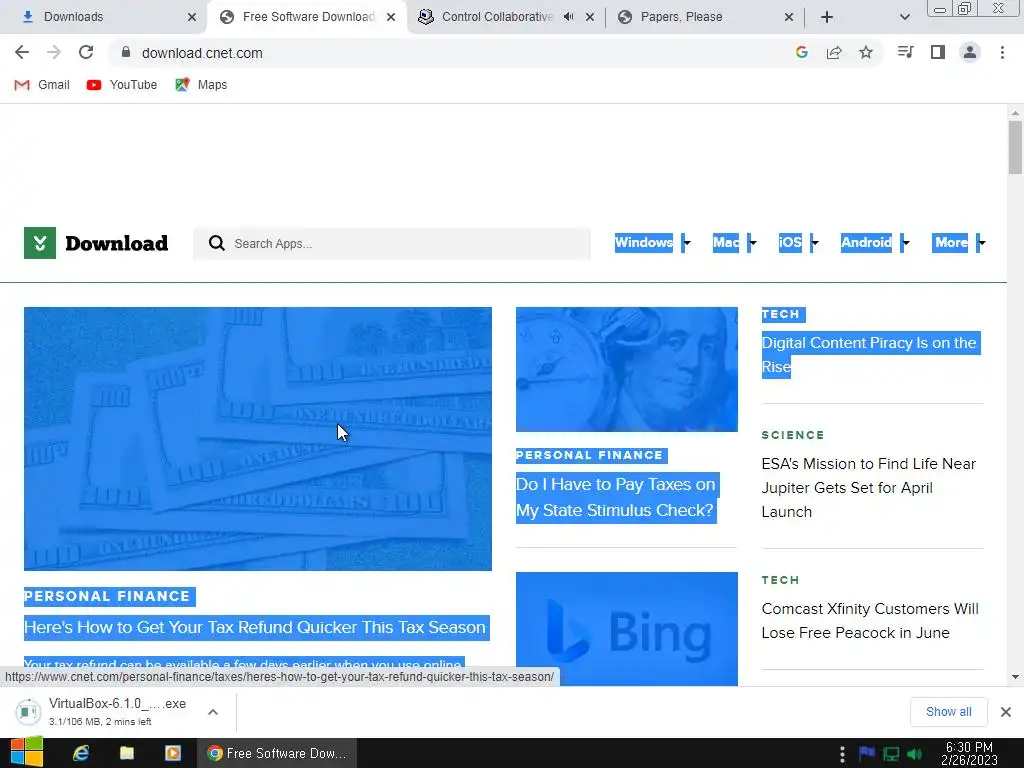Click the green Download logo icon
Viewport: 1024px width, 768px height.
click(x=40, y=243)
